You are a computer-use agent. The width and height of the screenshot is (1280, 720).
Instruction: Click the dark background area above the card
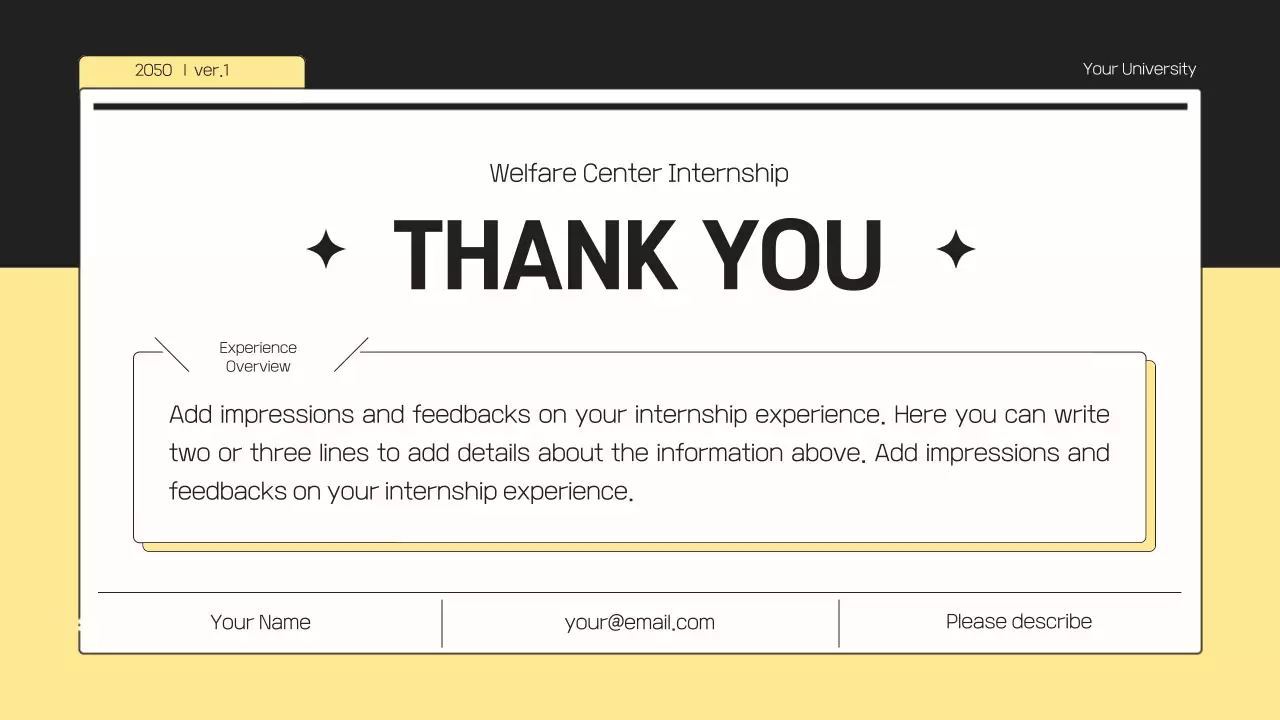[x=640, y=30]
